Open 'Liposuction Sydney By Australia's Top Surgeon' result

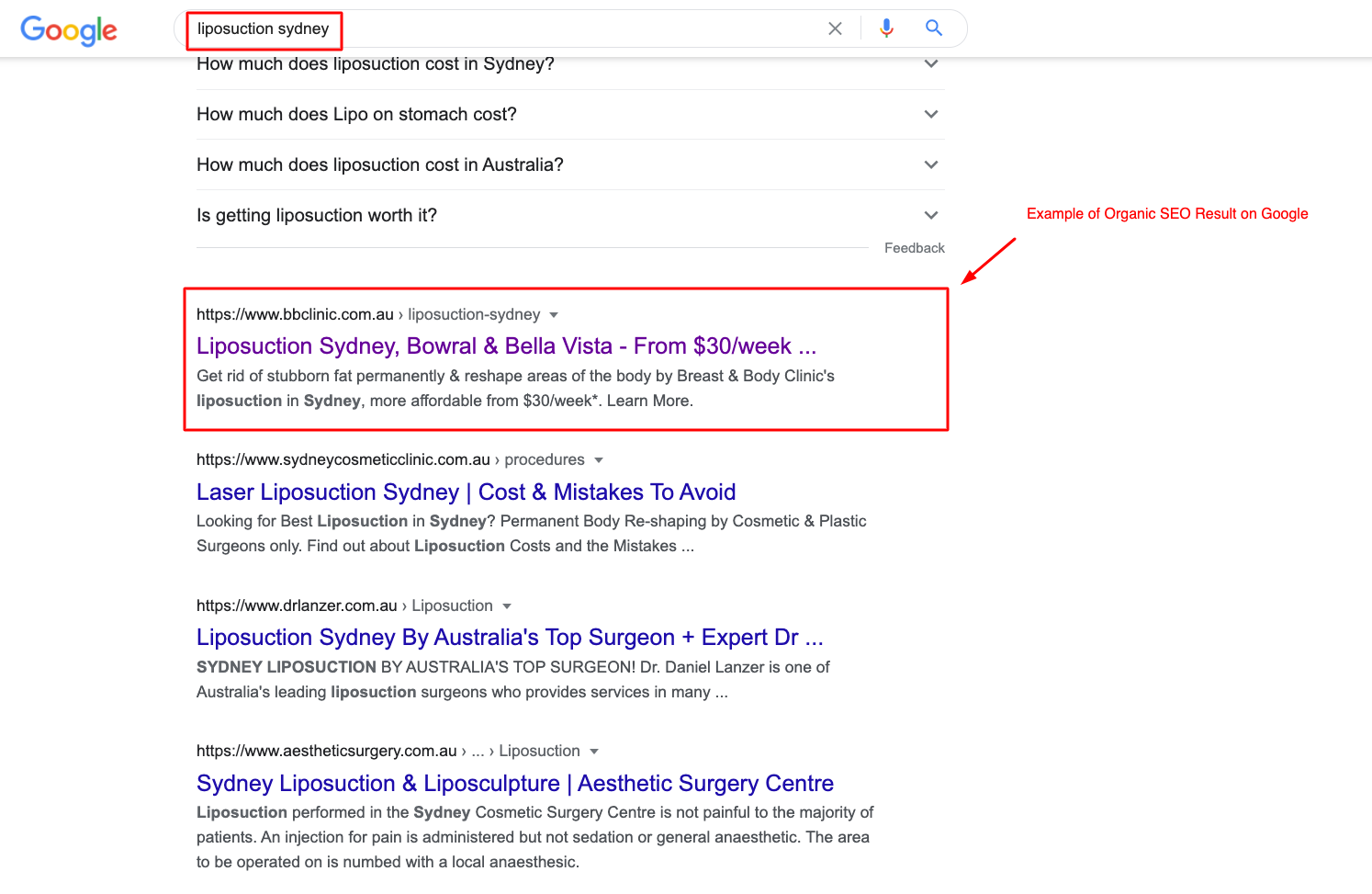click(510, 638)
